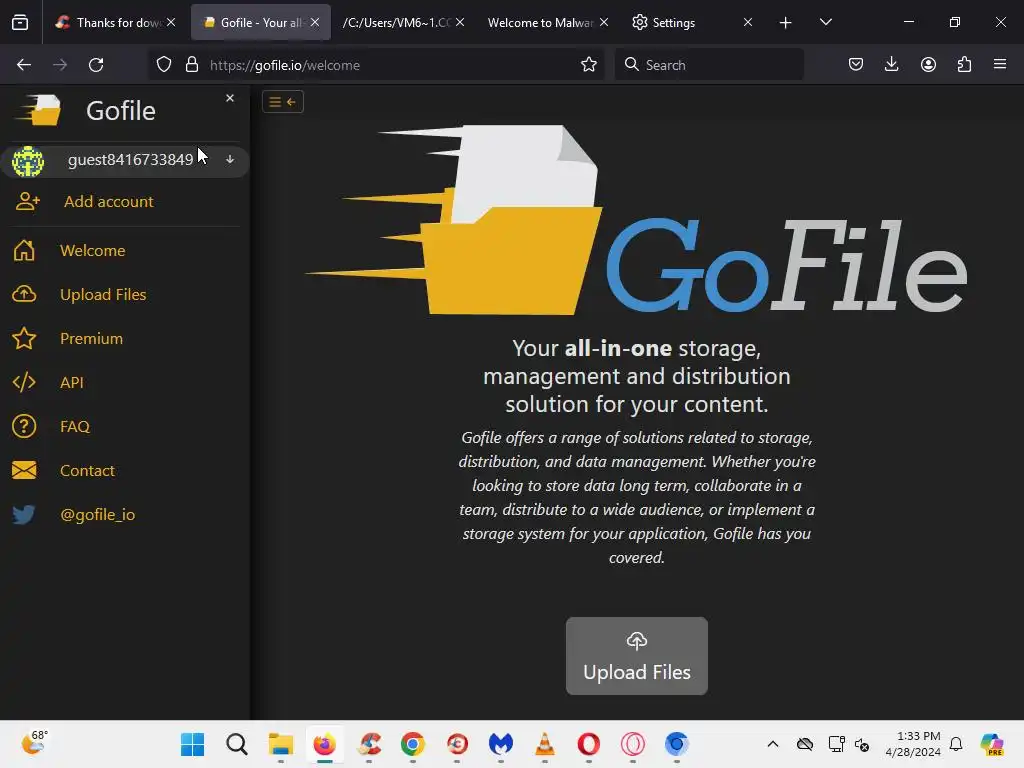1024x768 pixels.
Task: Close the Gofile sidebar with the X
Action: point(230,98)
